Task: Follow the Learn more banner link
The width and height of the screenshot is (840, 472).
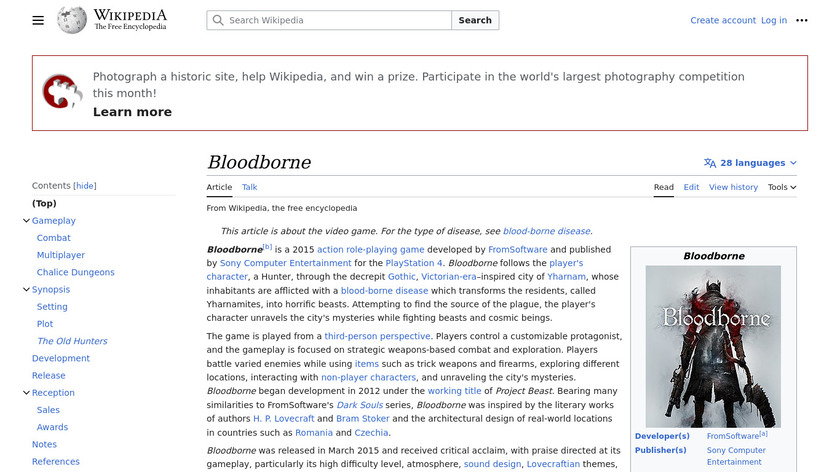Action: [x=132, y=112]
